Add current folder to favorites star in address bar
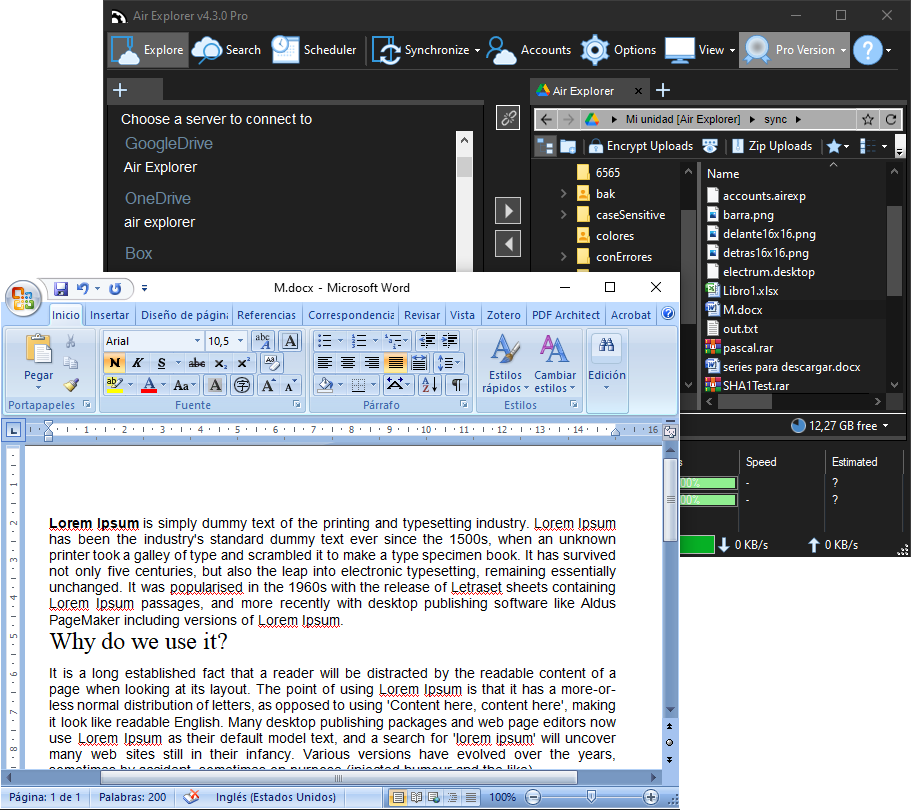The image size is (911, 810). (x=868, y=119)
